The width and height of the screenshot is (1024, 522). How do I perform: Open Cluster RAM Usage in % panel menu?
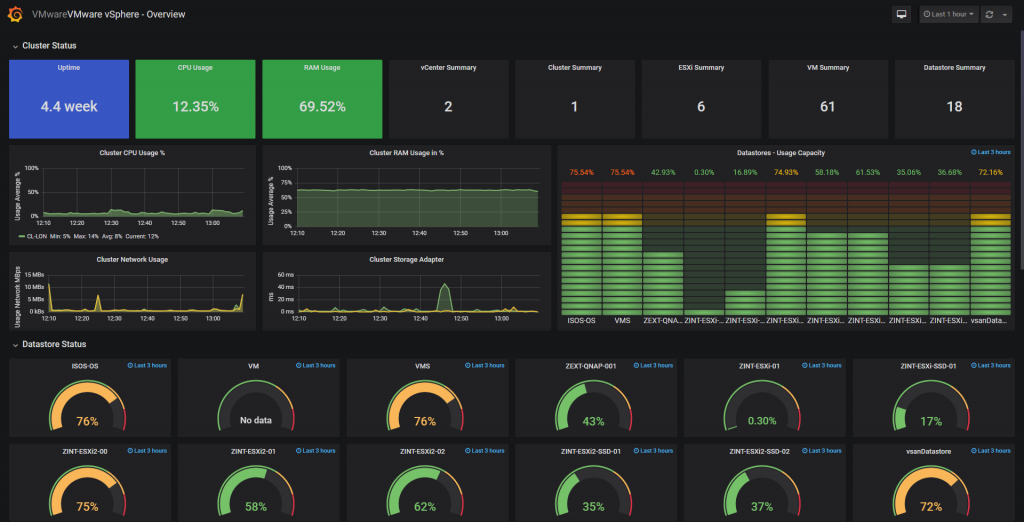coord(406,153)
